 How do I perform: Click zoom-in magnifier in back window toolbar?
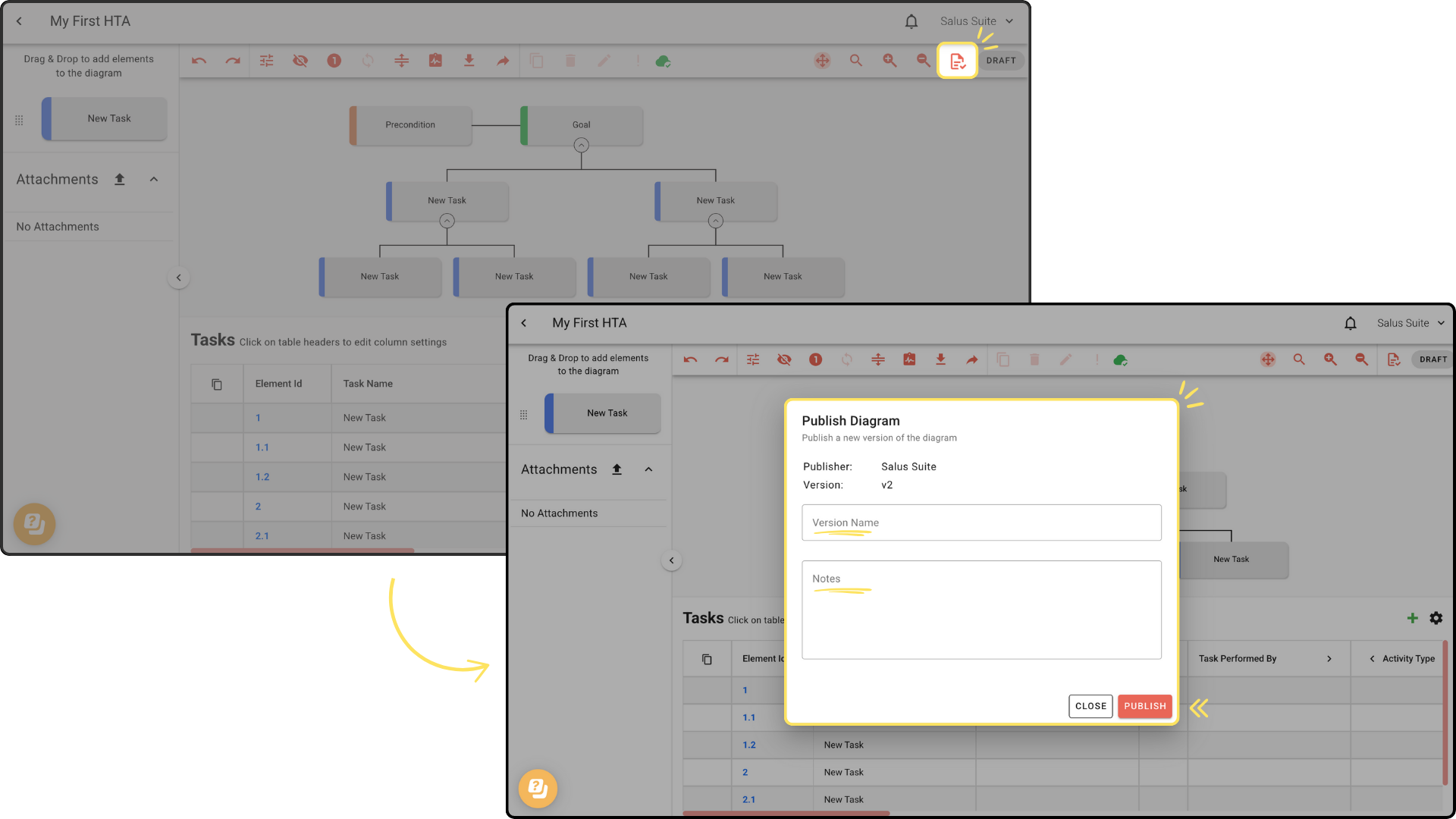pos(890,61)
